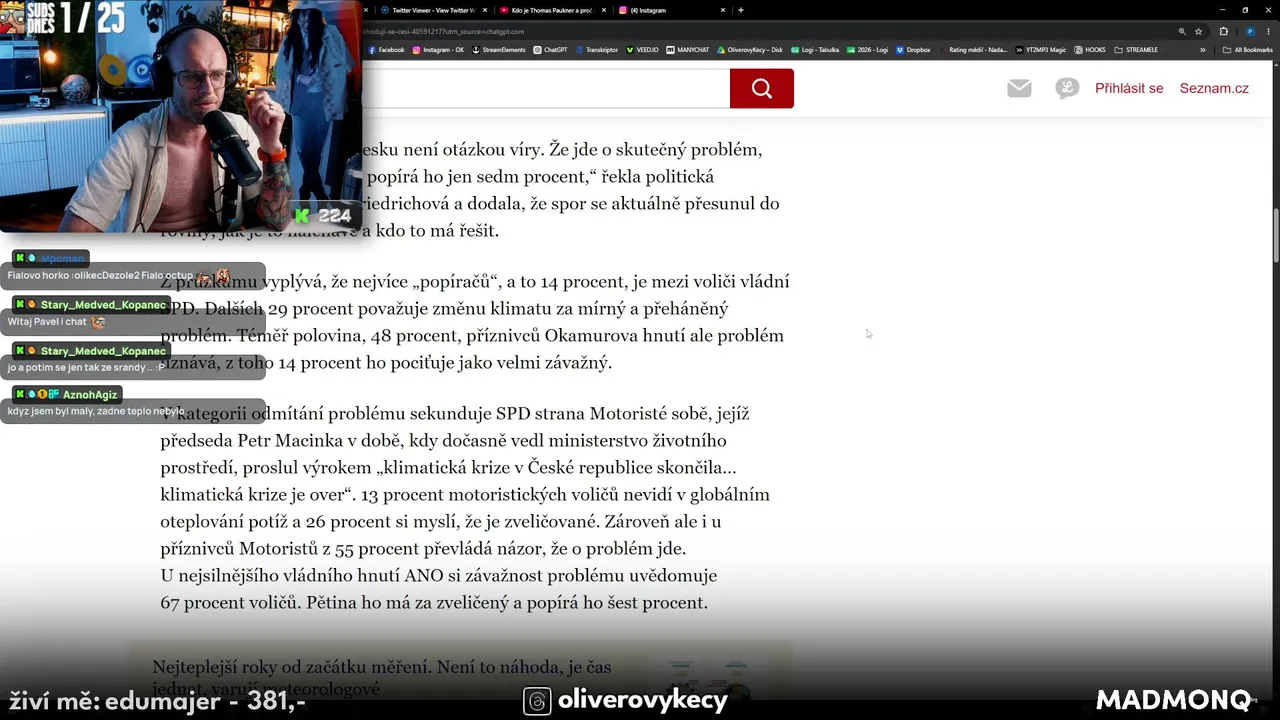1280x720 pixels.
Task: Open the HOOKS bookmark
Action: pos(1090,50)
